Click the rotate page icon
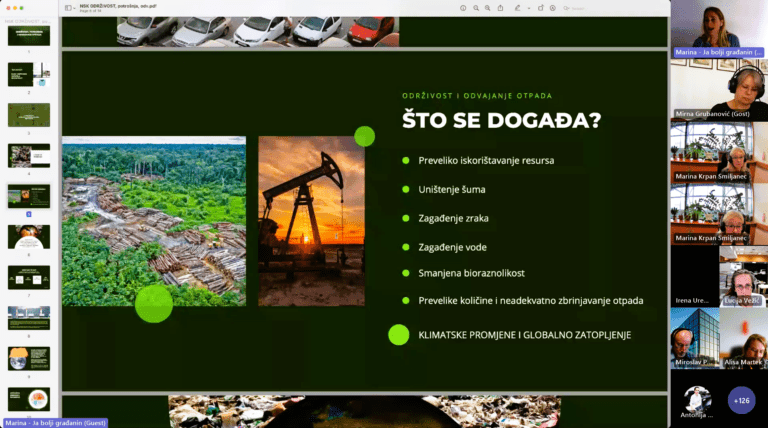This screenshot has height=428, width=768. click(x=541, y=8)
